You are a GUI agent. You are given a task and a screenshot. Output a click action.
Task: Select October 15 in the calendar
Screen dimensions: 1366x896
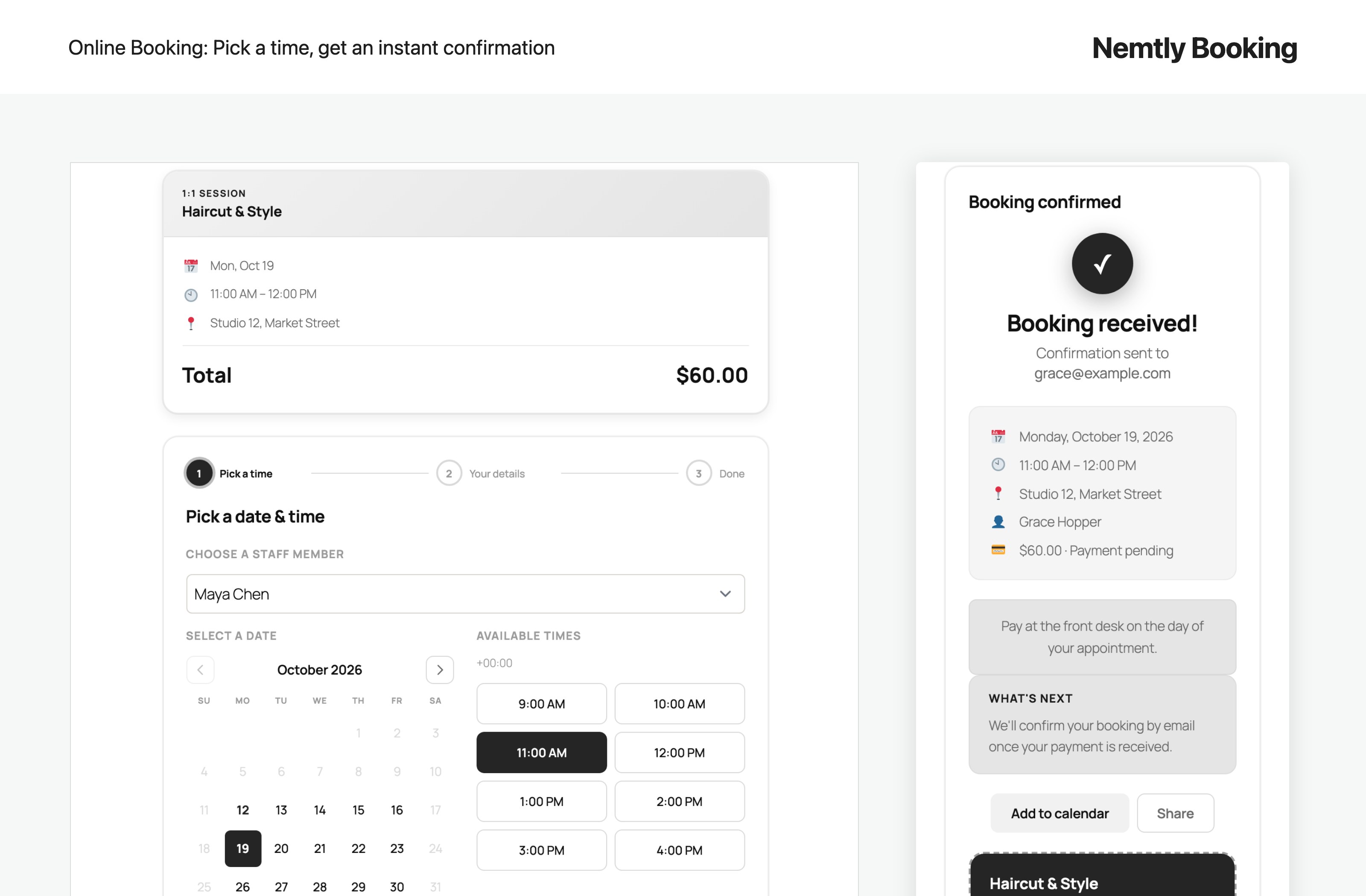point(358,810)
